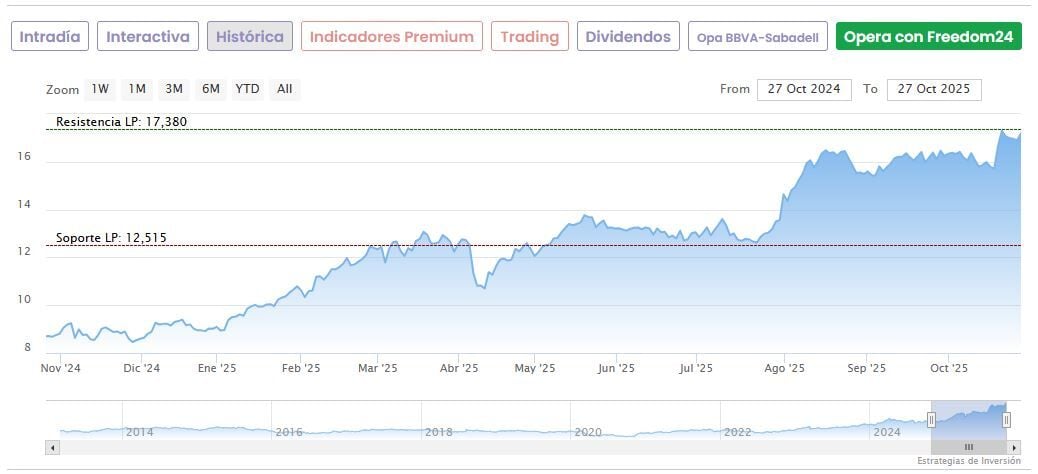Set zoom range to 1M
This screenshot has width=1038, height=474.
tap(137, 89)
